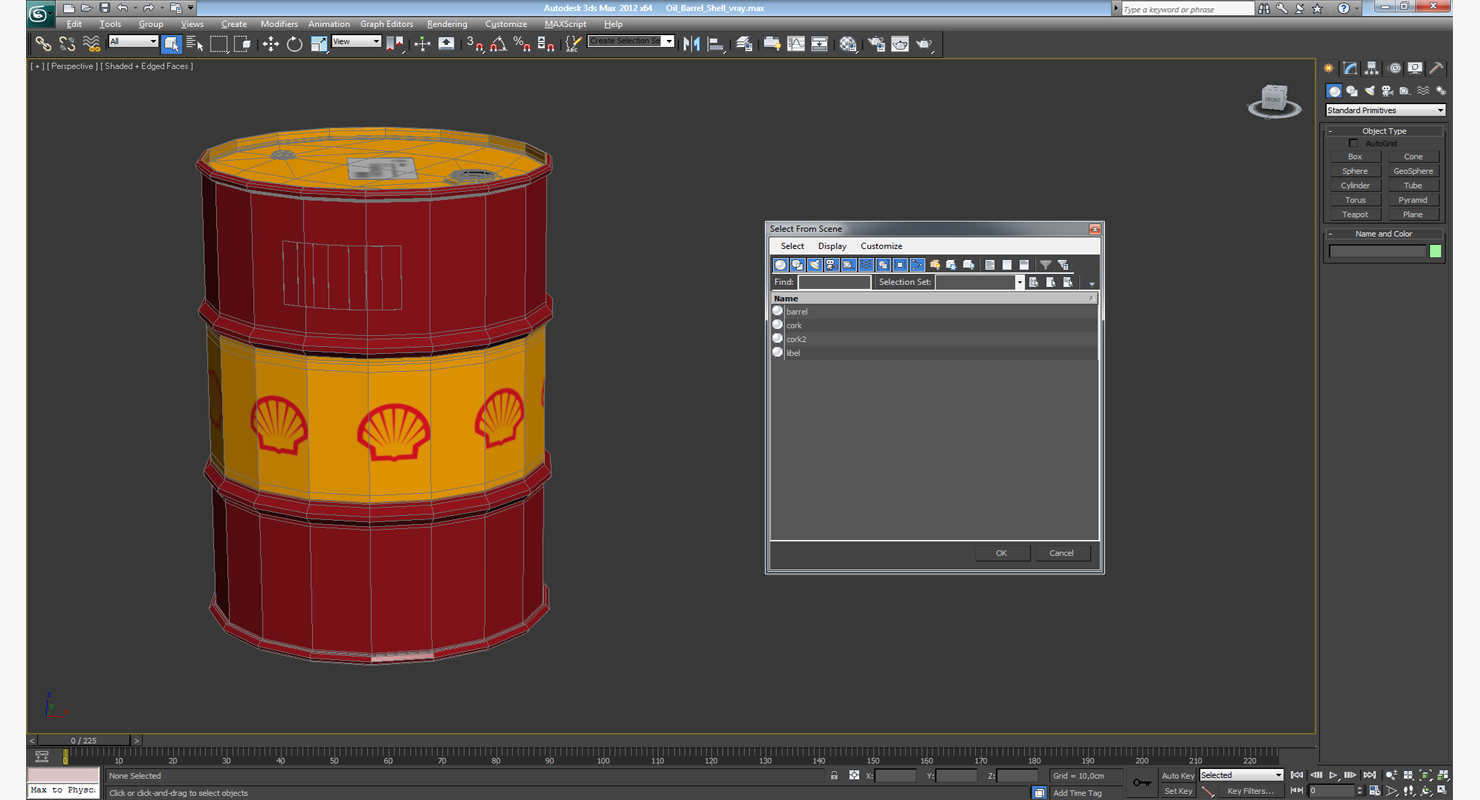This screenshot has width=1480, height=800.
Task: Switch to Hierarchy command panel
Action: [1371, 68]
